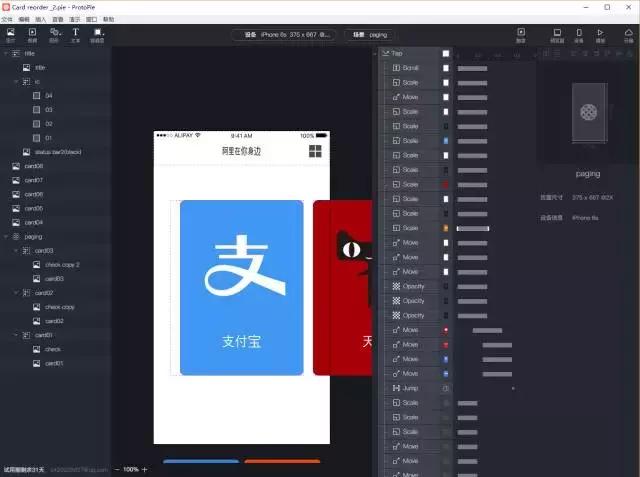Image resolution: width=640 pixels, height=477 pixels.
Task: Click the device selector showing iPhone 6s
Action: tap(285, 34)
